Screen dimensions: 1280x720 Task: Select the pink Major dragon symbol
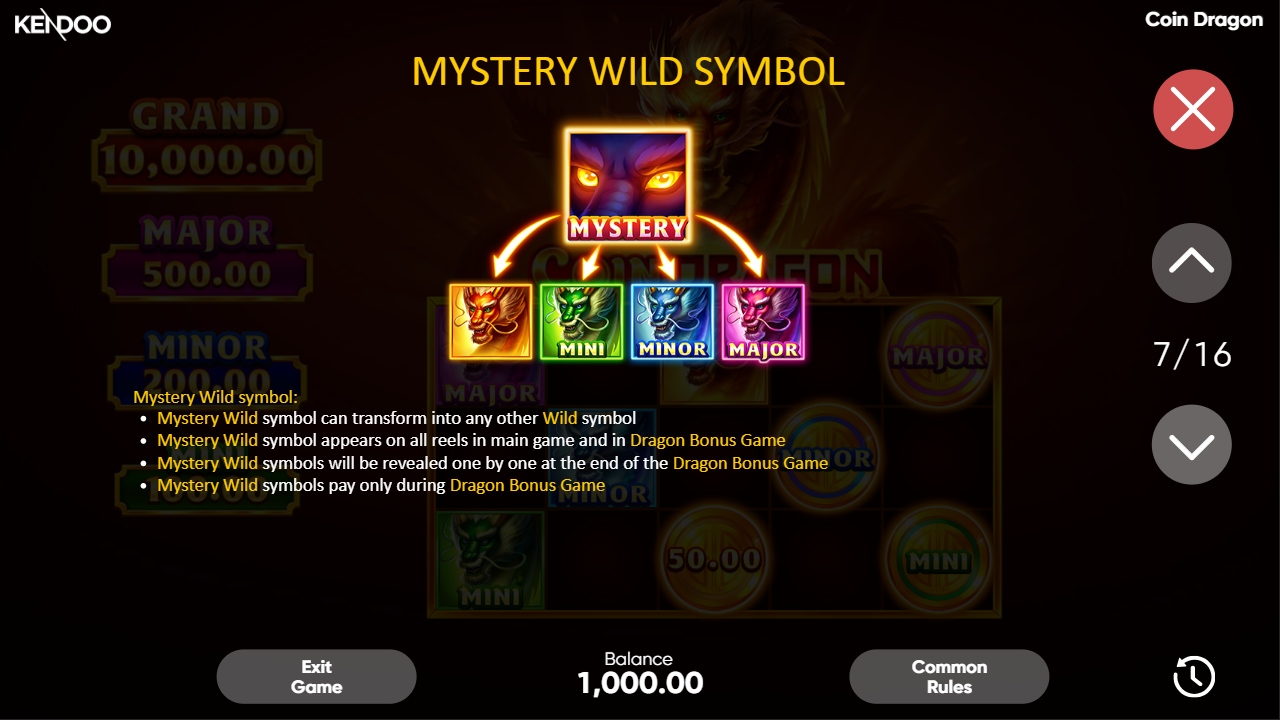click(x=763, y=322)
